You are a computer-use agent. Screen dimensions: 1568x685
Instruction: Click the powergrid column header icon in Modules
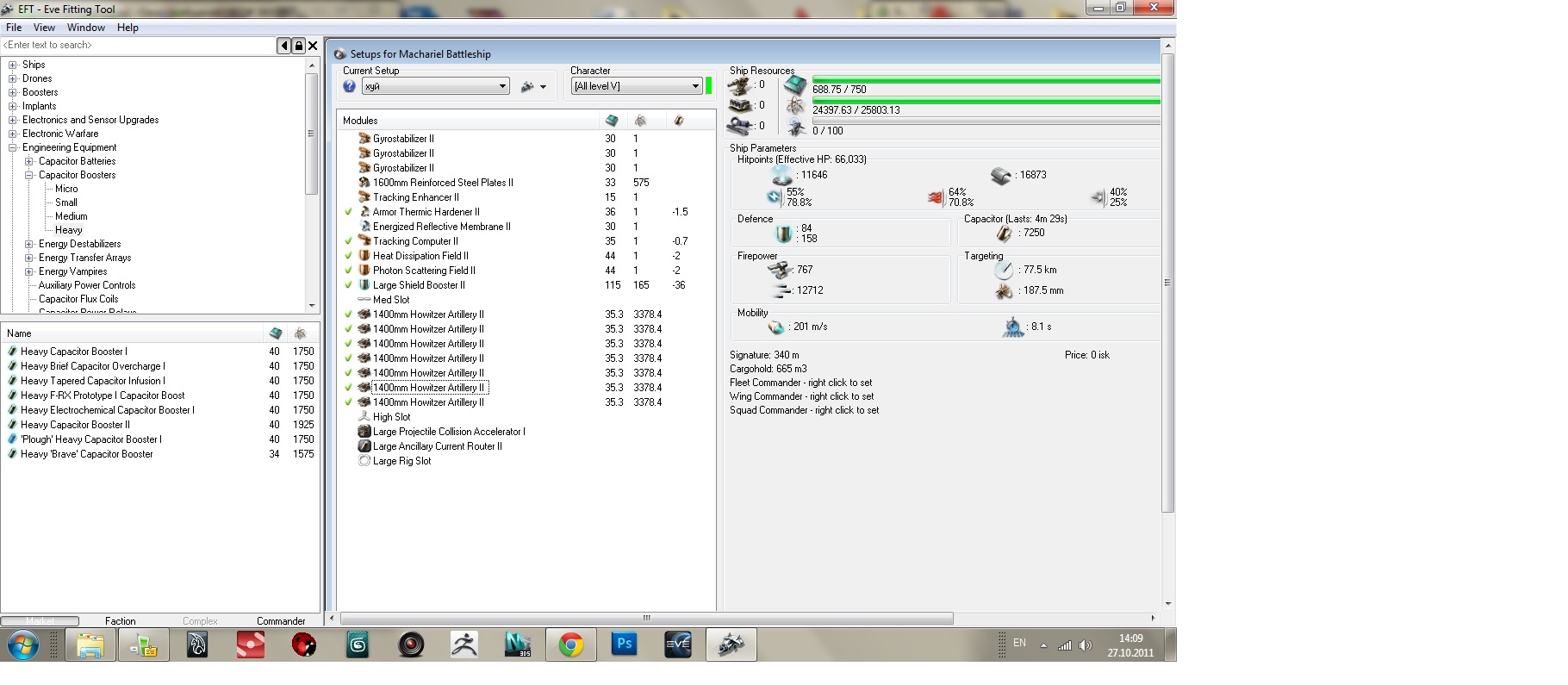640,121
